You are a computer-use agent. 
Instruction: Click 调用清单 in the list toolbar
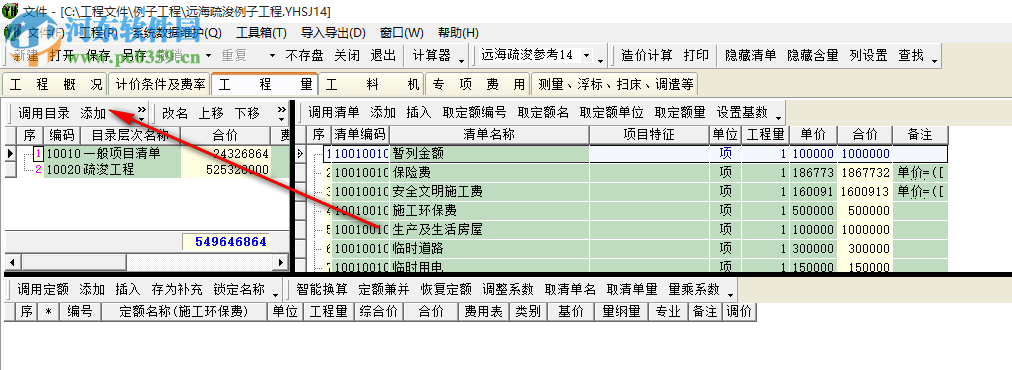click(333, 112)
